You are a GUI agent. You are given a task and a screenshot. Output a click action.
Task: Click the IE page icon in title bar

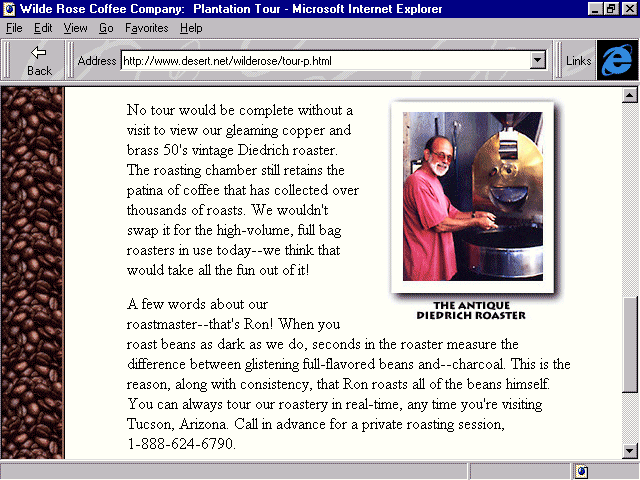9,9
